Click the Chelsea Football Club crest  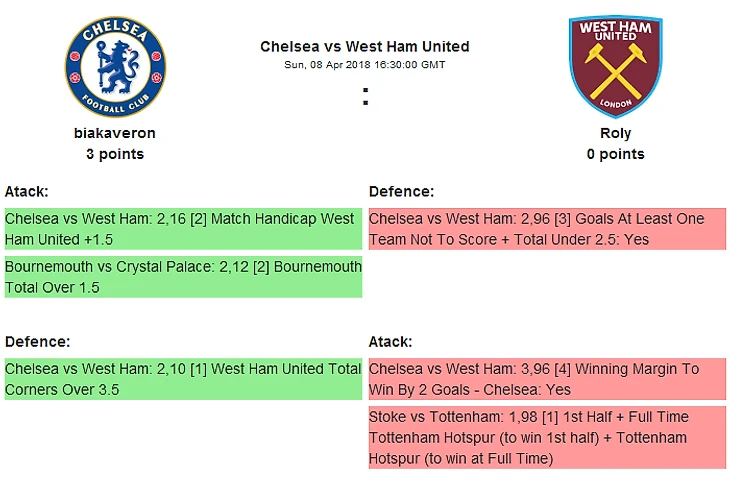click(115, 67)
